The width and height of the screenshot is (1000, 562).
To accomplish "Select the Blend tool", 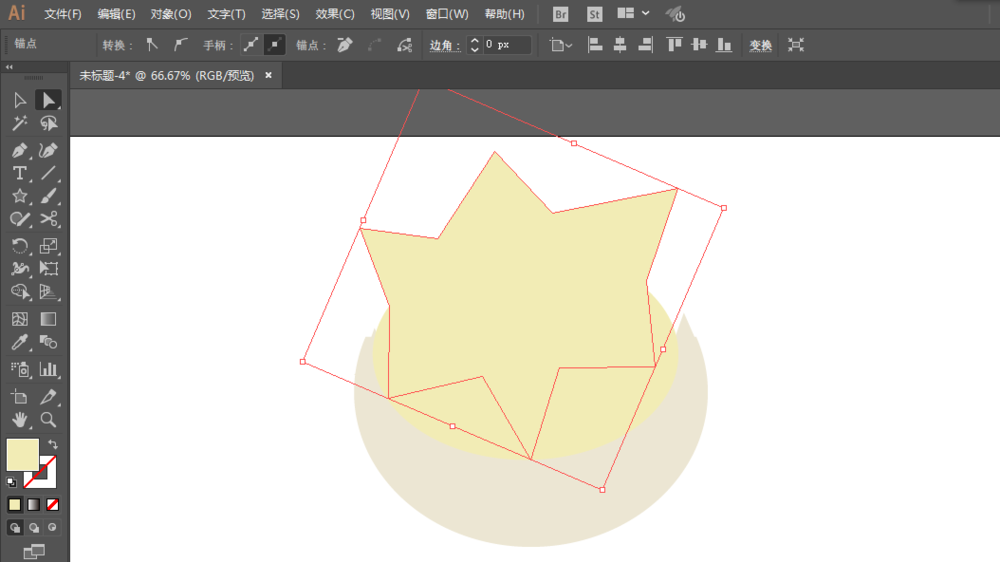I will click(x=48, y=342).
